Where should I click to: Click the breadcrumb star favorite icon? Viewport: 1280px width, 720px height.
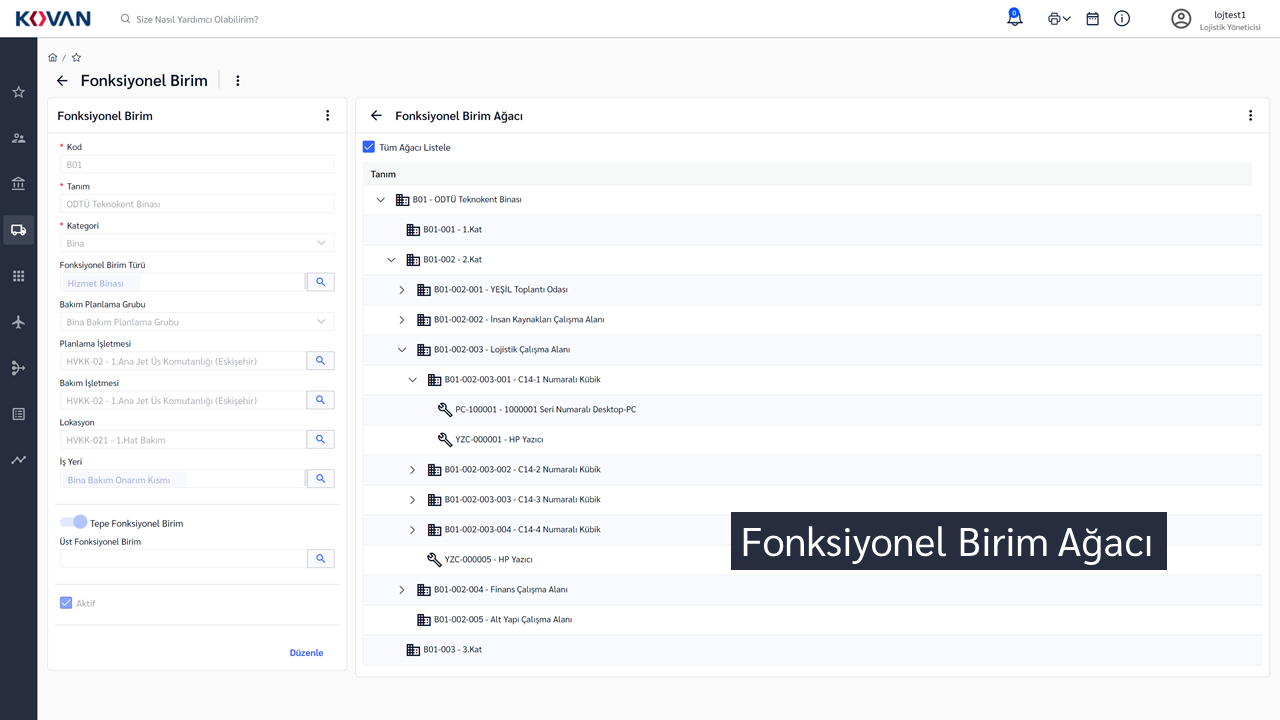click(76, 58)
